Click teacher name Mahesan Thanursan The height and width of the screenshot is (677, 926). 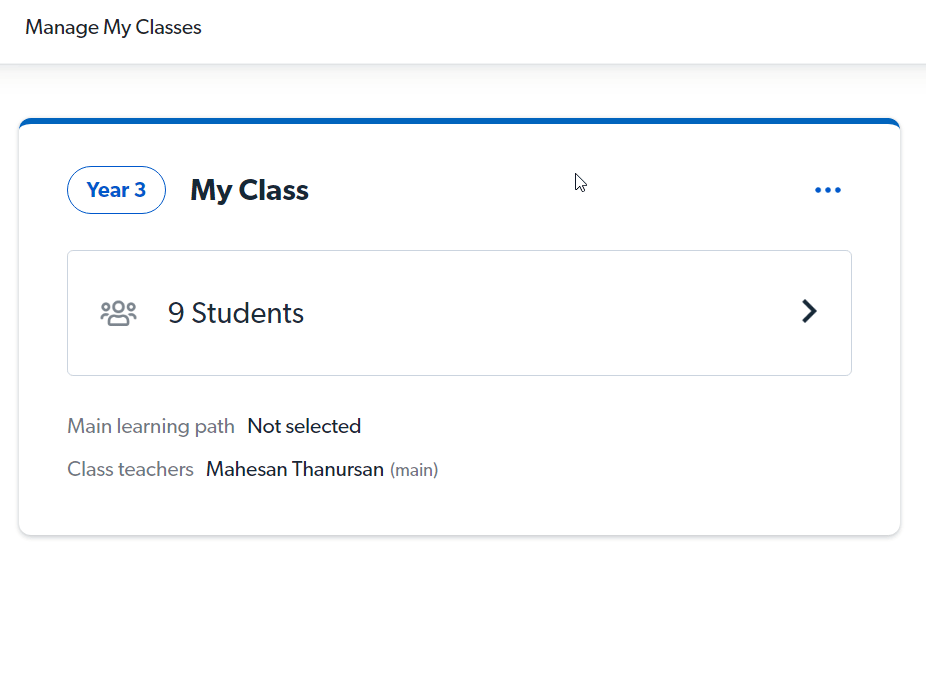point(294,469)
